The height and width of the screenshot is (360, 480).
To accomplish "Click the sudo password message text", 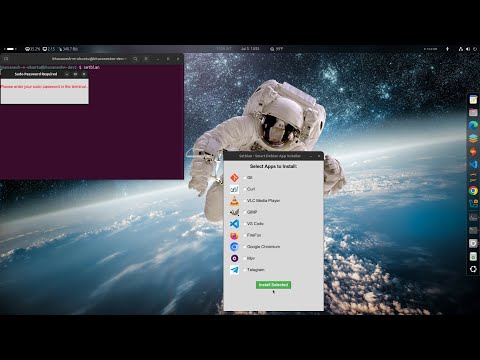I will (x=44, y=86).
